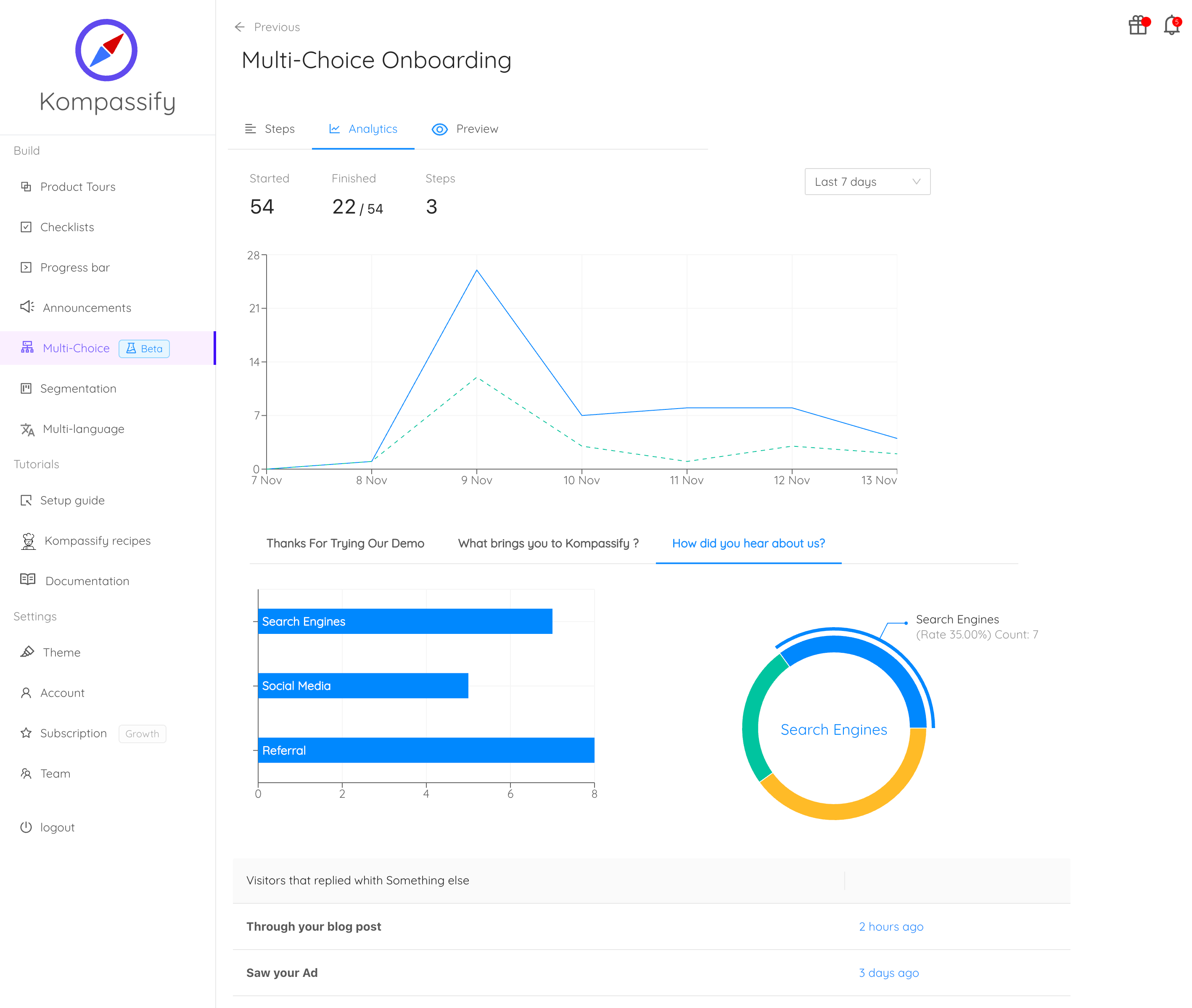The height and width of the screenshot is (1008, 1192).
Task: Click the 3 days ago timestamp
Action: pyautogui.click(x=888, y=973)
